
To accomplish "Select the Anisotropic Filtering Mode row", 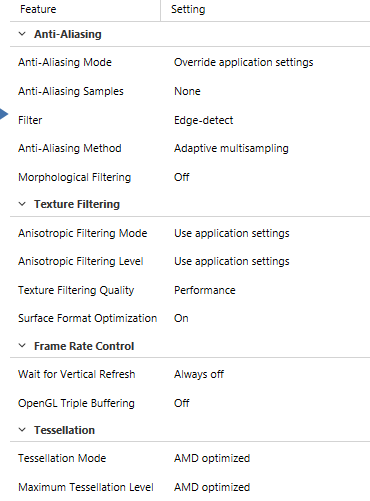I will click(190, 233).
